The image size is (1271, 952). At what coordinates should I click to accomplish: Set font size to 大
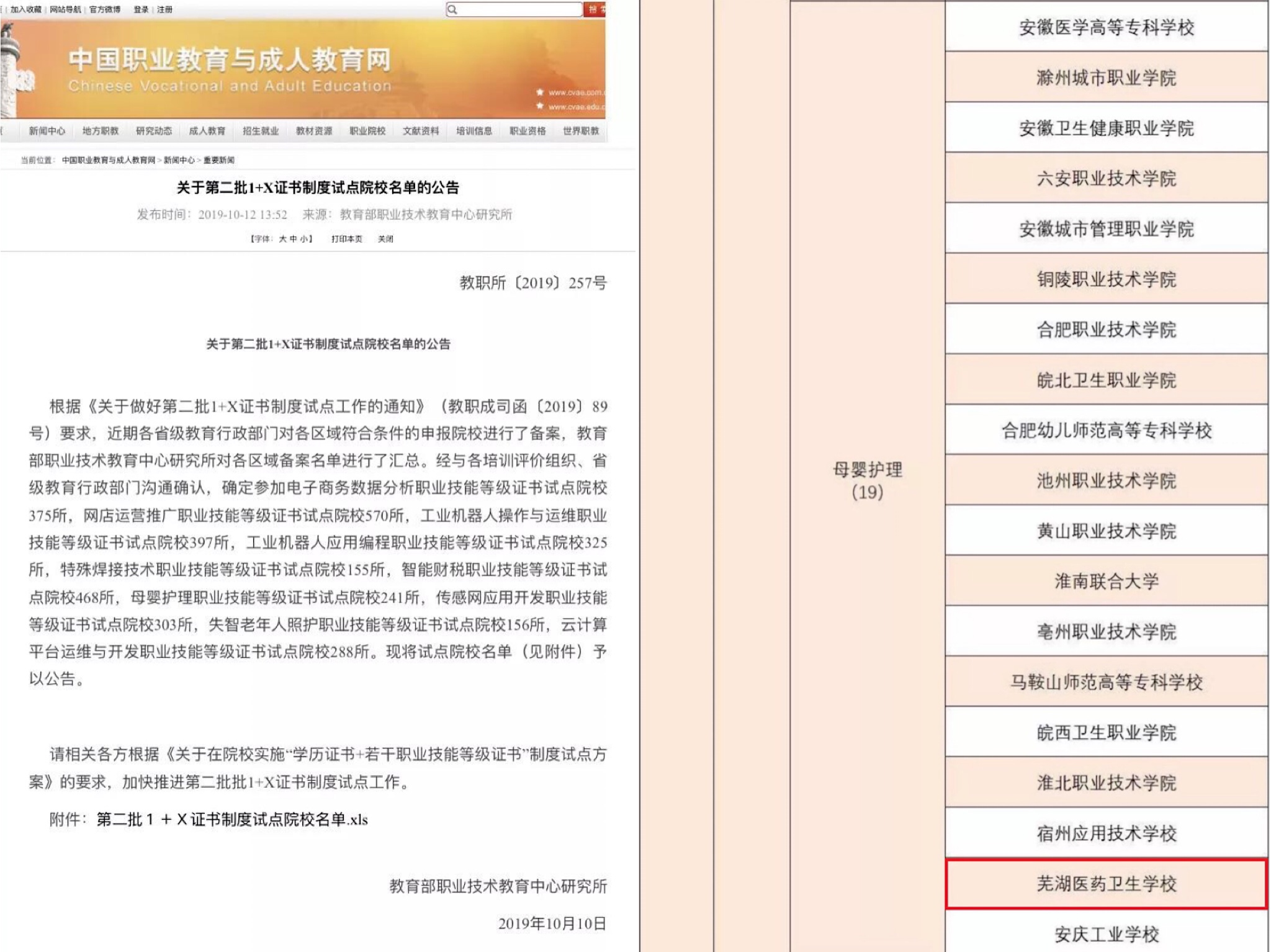pos(282,239)
